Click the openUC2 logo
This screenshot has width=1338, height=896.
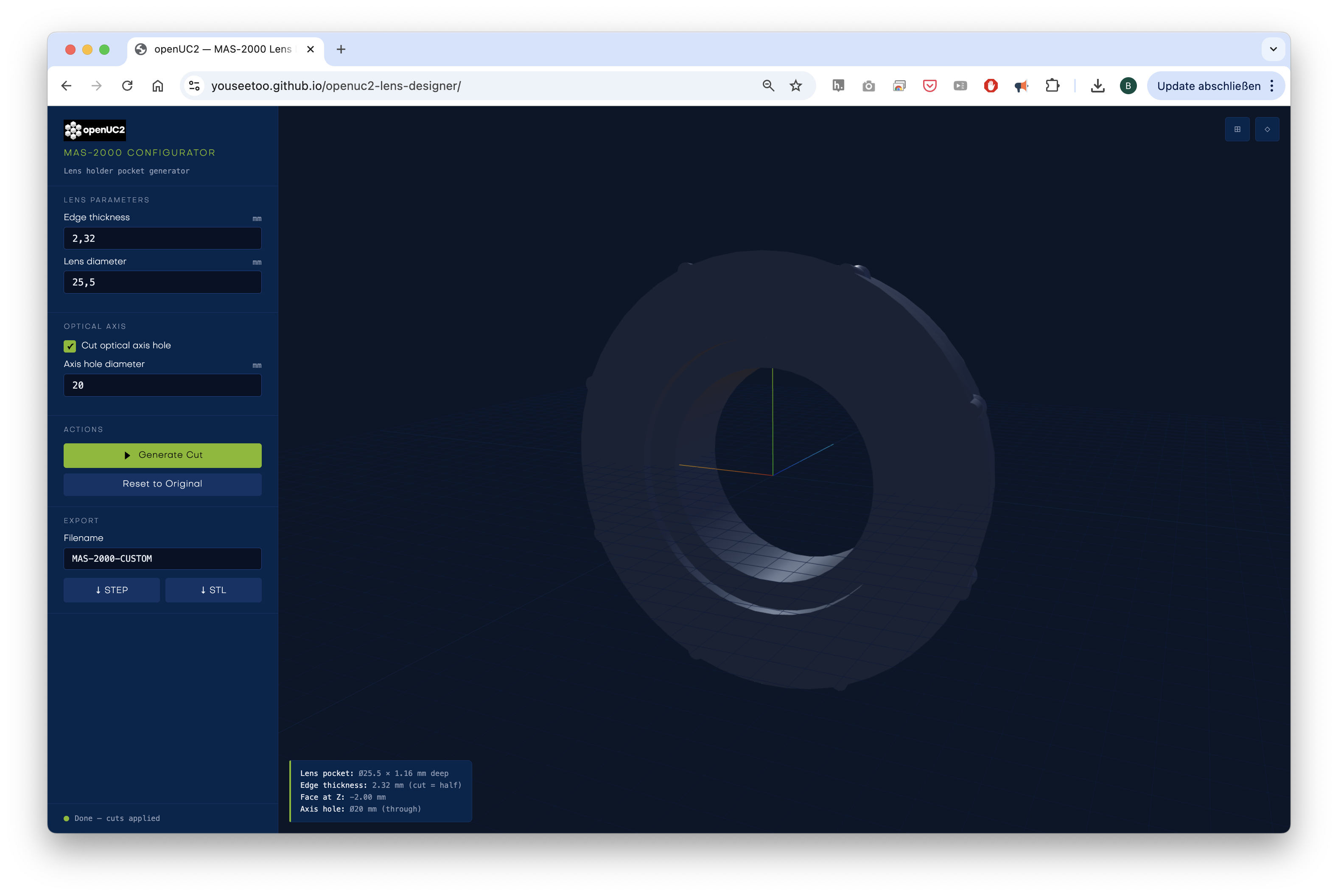[95, 130]
